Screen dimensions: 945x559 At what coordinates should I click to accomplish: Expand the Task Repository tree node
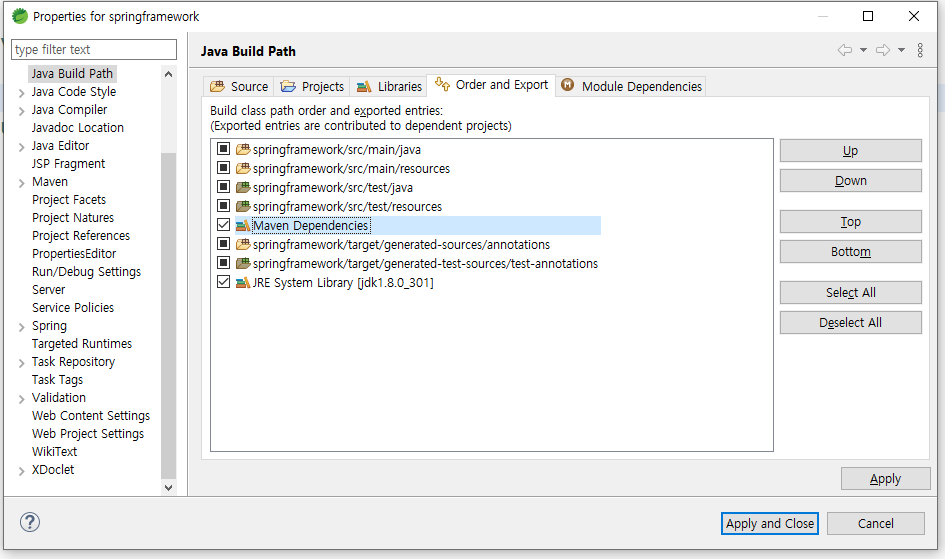click(x=21, y=363)
